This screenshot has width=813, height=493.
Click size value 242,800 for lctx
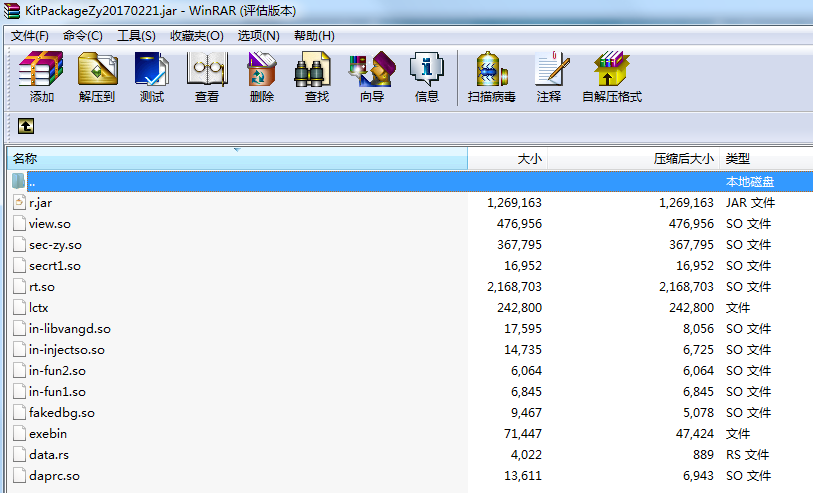[520, 307]
